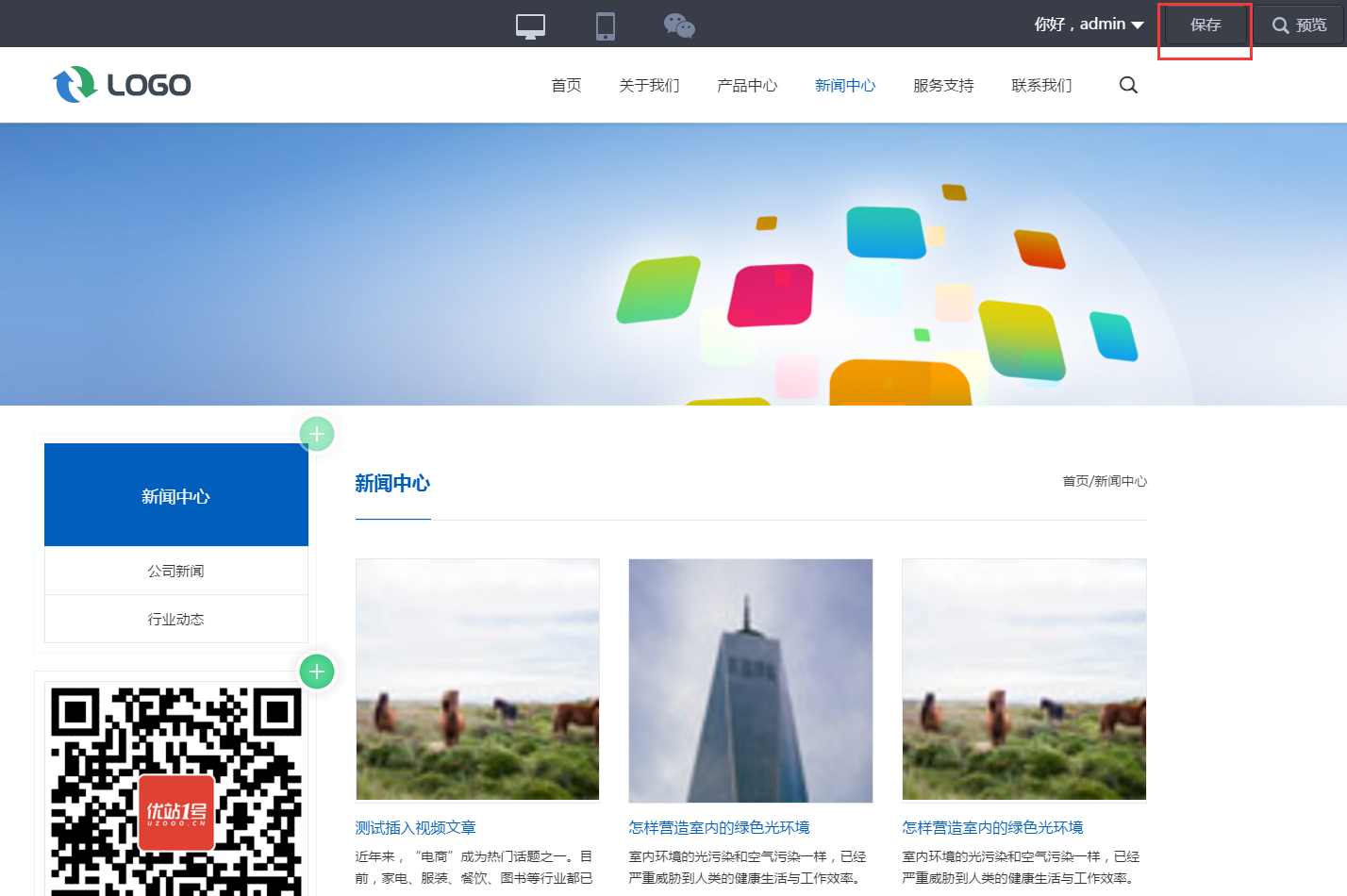The height and width of the screenshot is (896, 1347).
Task: Click the plus icon above QR code
Action: 317,672
